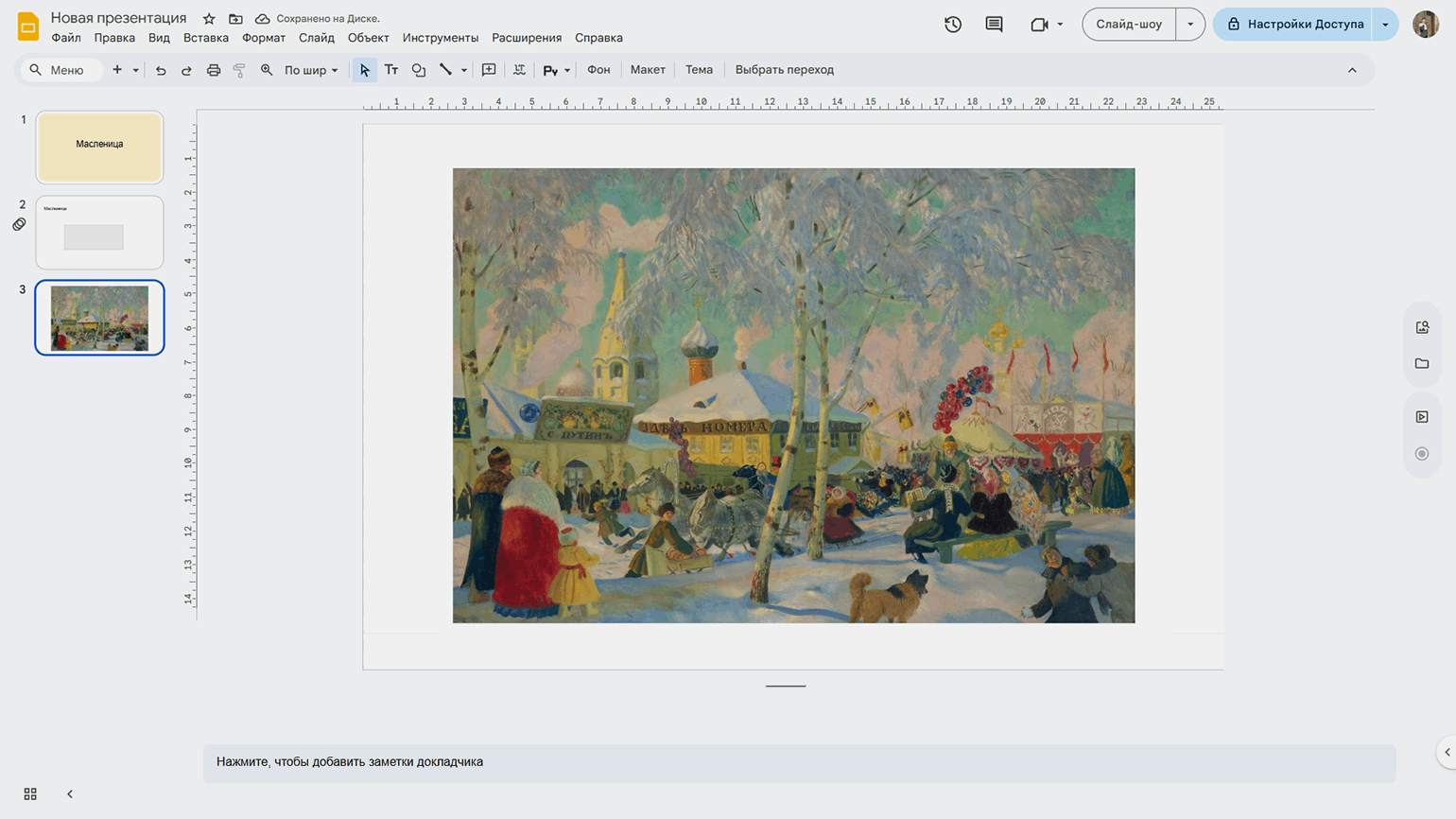This screenshot has width=1456, height=819.
Task: Open version history clock icon
Action: 953,25
